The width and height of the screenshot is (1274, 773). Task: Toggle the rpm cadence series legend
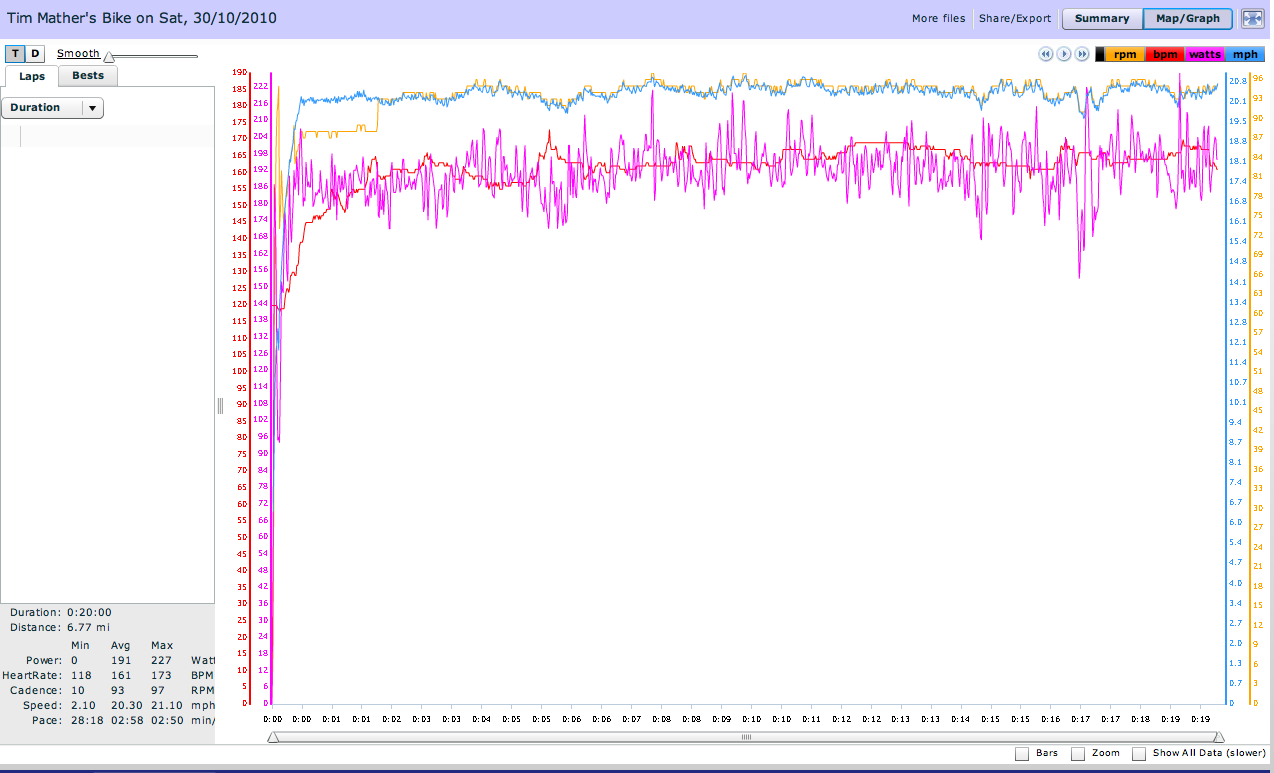coord(1124,54)
